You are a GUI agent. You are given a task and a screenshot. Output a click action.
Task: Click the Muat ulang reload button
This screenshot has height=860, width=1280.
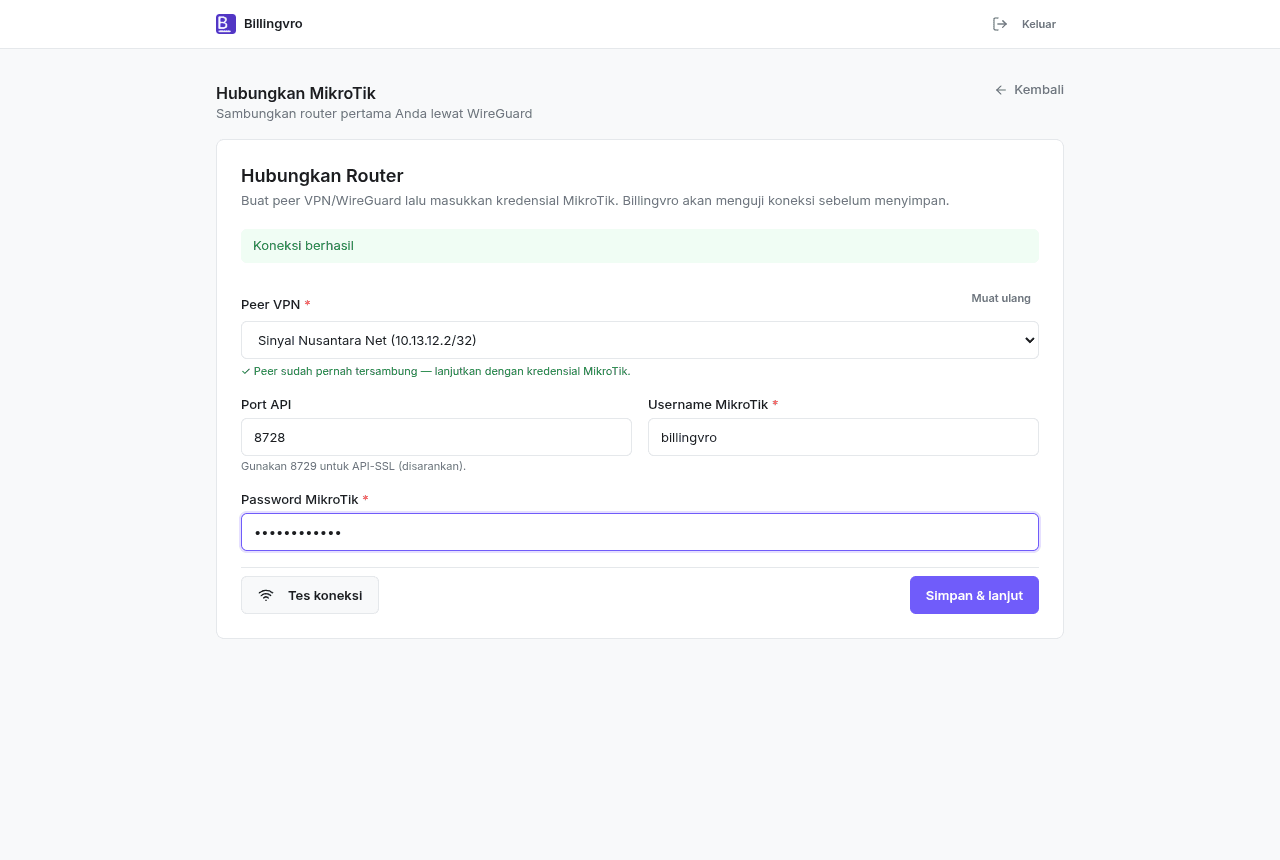[x=1001, y=298]
